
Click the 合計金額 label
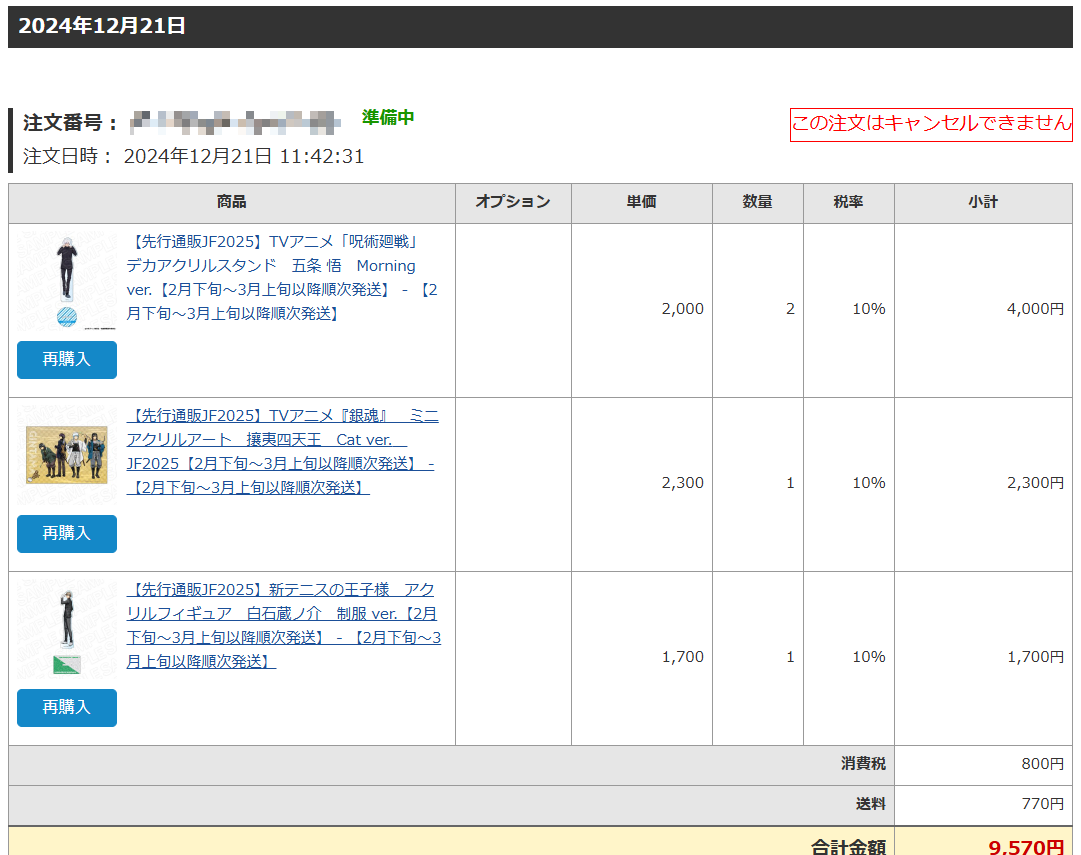coord(848,846)
